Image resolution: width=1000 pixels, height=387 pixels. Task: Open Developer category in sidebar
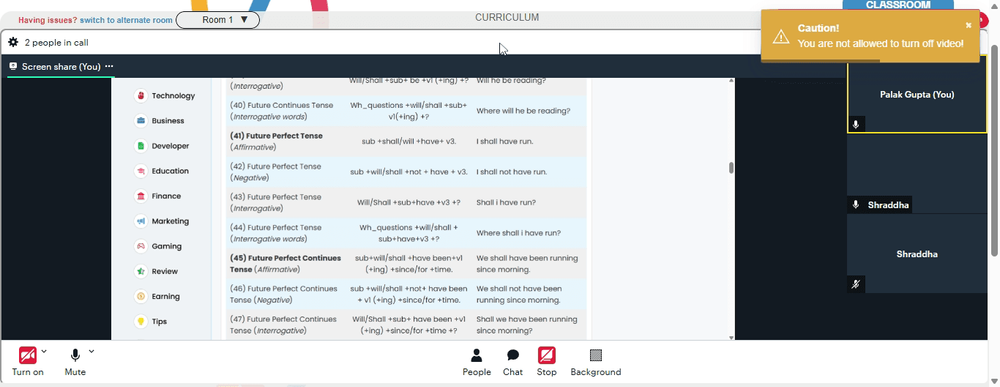pos(162,146)
